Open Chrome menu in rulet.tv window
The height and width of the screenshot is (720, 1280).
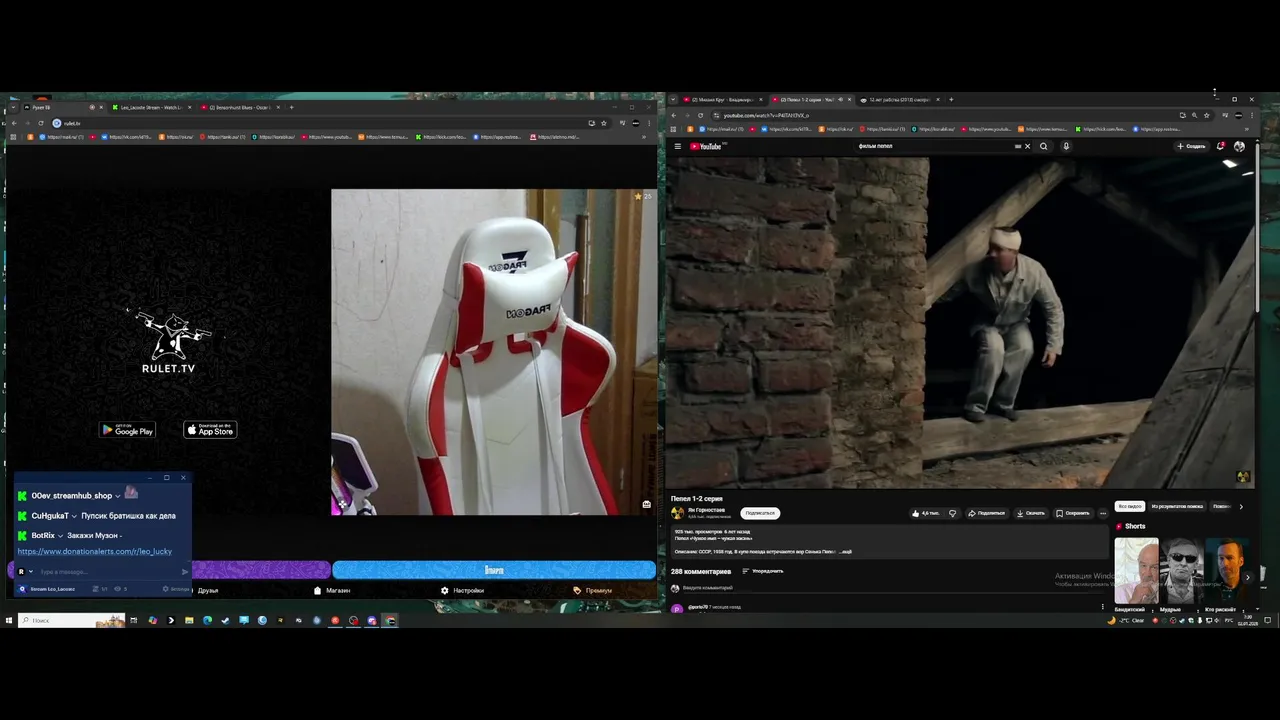click(648, 123)
